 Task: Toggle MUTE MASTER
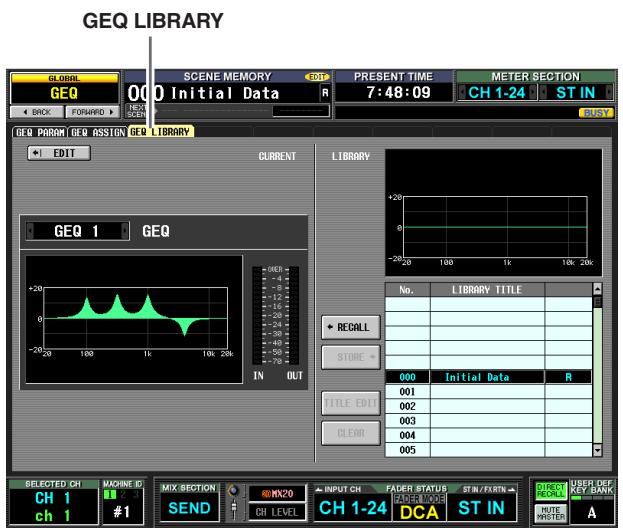click(x=550, y=513)
